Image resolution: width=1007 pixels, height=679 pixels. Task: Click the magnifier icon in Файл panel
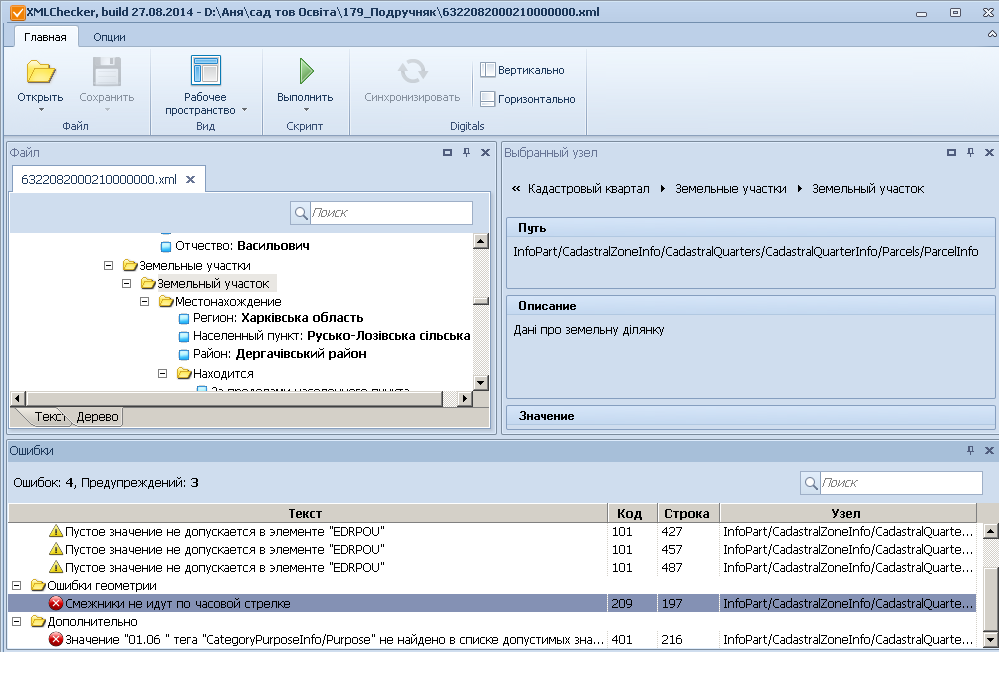pyautogui.click(x=301, y=213)
